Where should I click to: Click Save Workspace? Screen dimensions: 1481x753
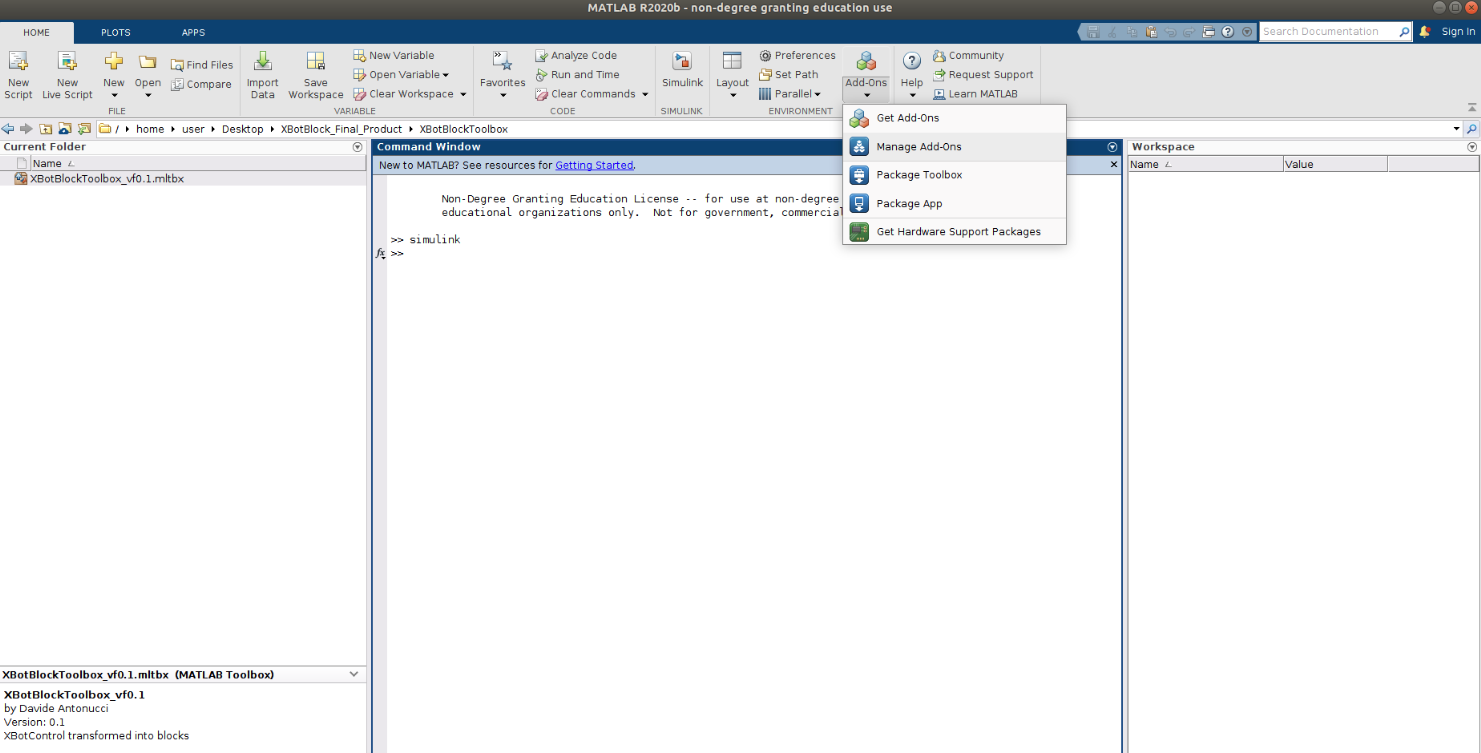click(316, 74)
